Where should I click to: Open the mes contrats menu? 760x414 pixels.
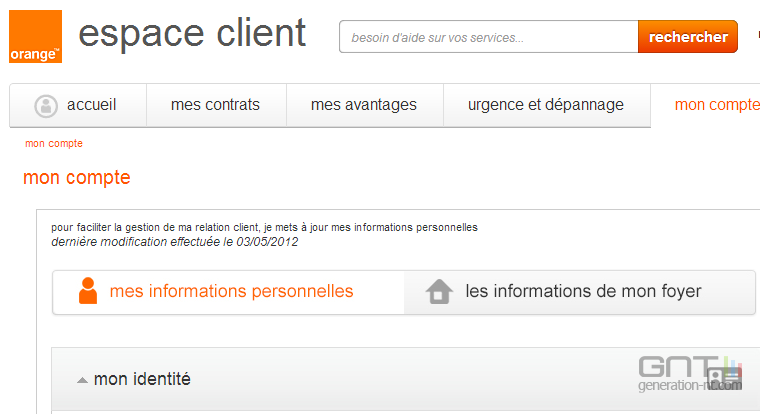[x=216, y=105]
